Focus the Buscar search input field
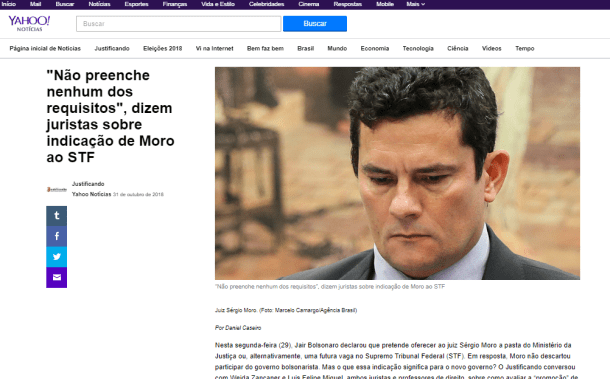The image size is (610, 379). (179, 24)
